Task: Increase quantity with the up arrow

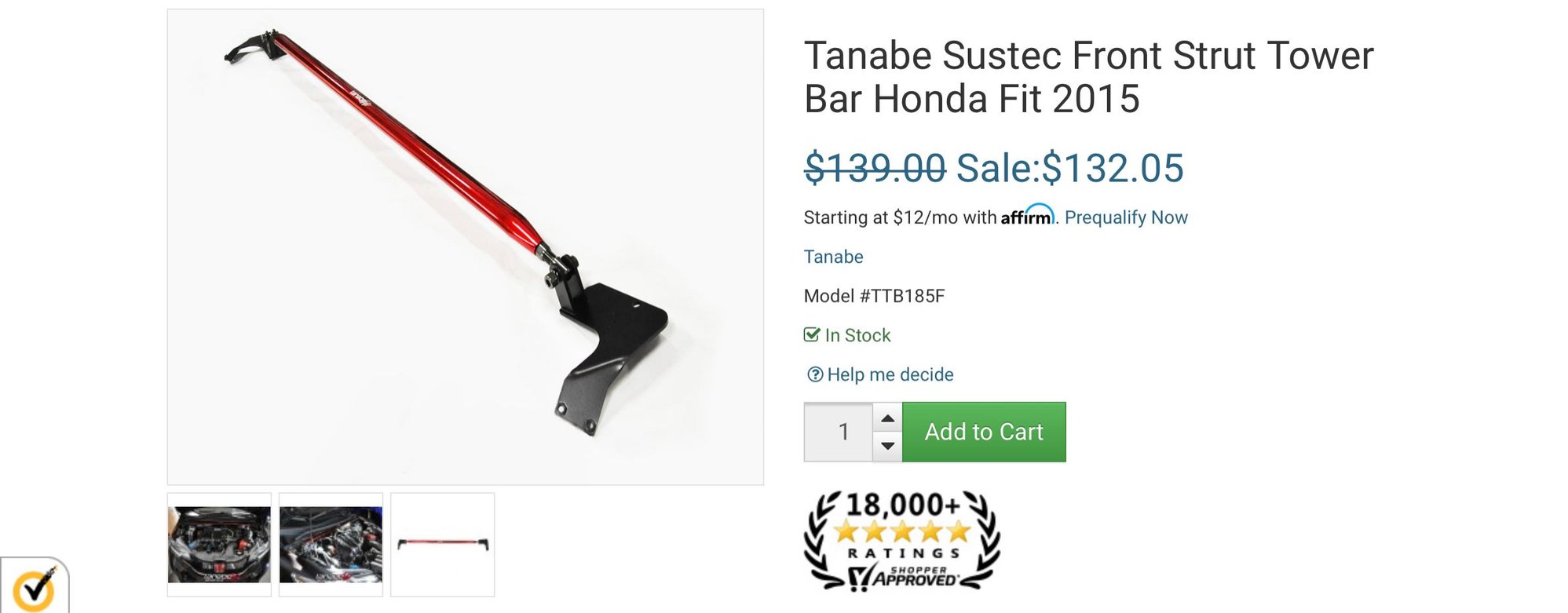Action: 888,418
